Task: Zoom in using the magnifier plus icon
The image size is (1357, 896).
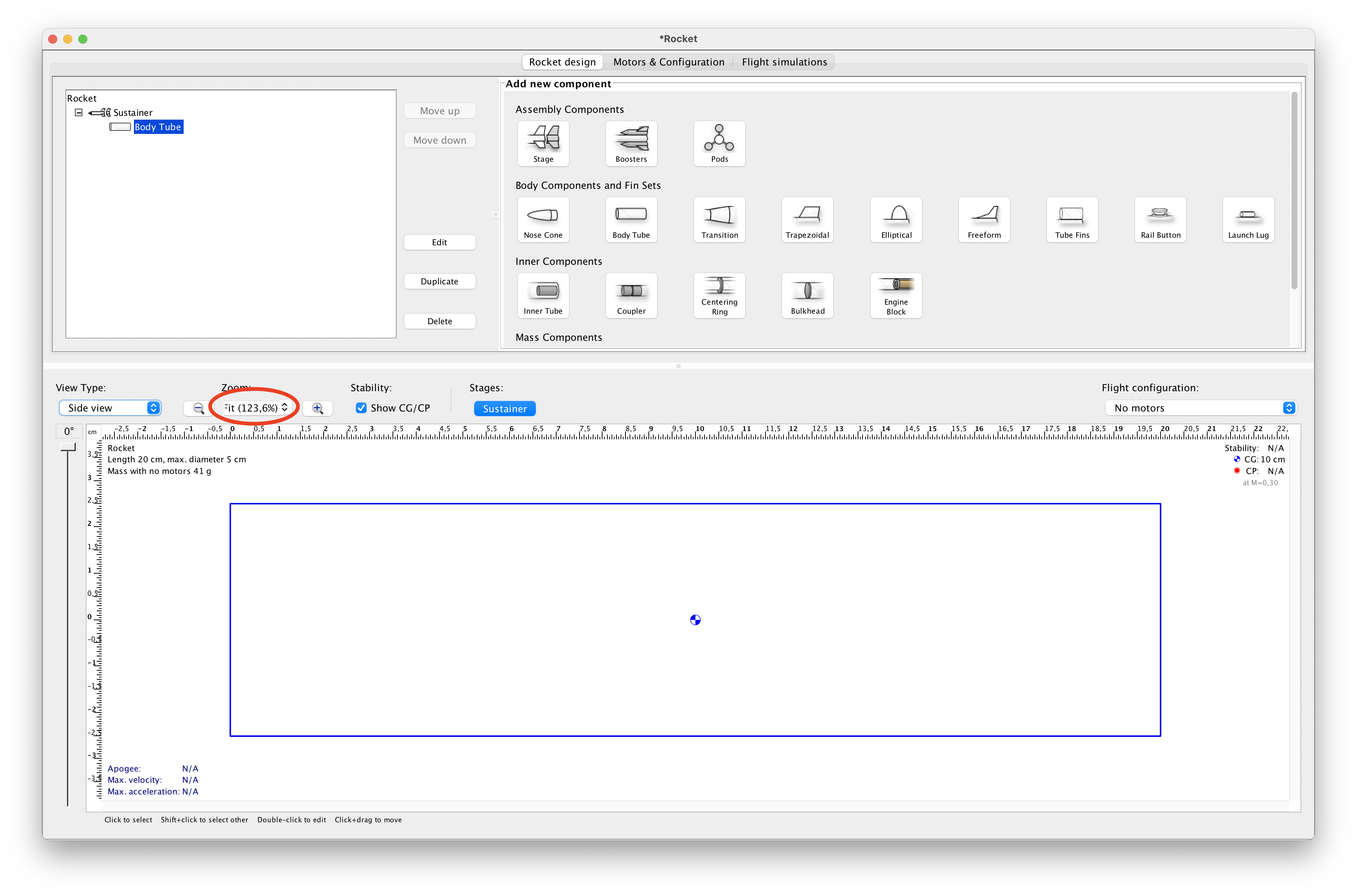Action: [318, 408]
